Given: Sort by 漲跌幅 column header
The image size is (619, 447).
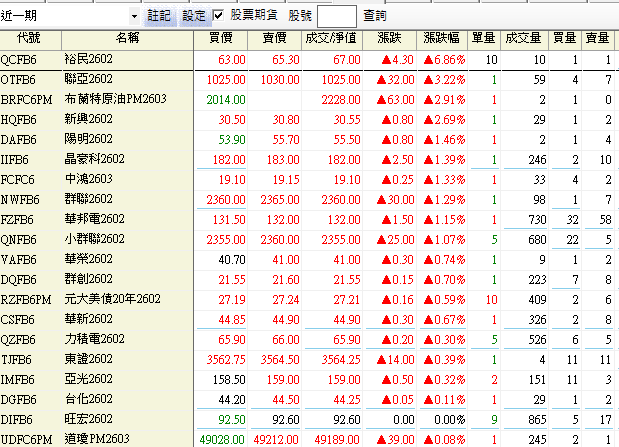Looking at the screenshot, I should coord(442,38).
